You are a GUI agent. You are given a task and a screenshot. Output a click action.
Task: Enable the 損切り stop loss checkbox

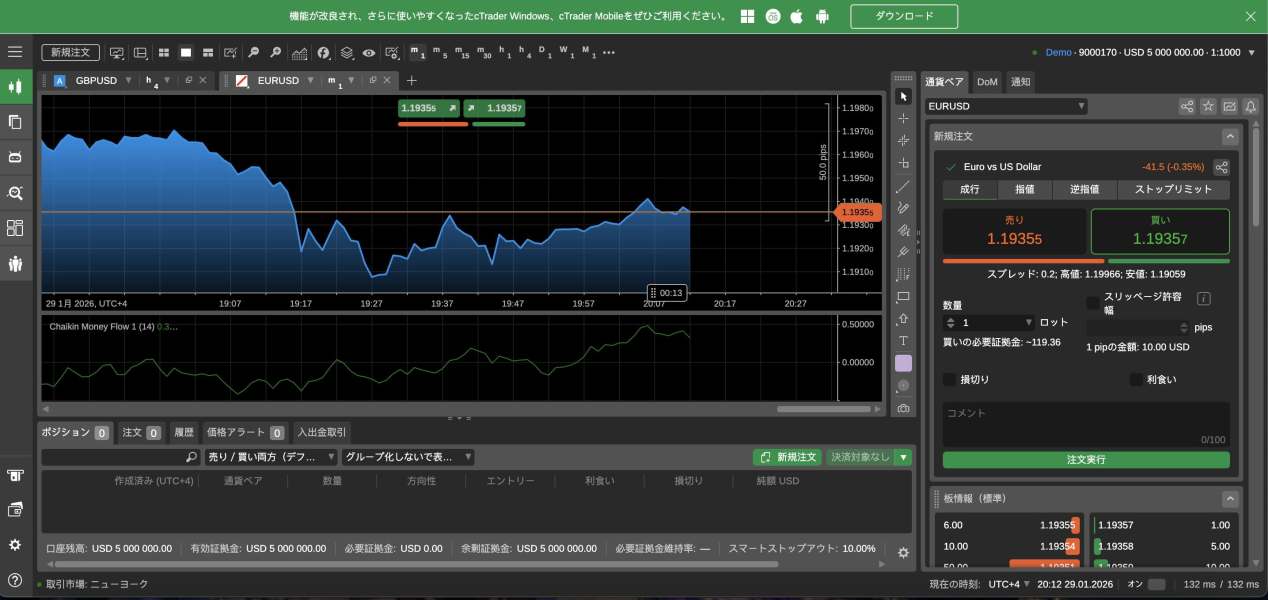[x=949, y=380]
